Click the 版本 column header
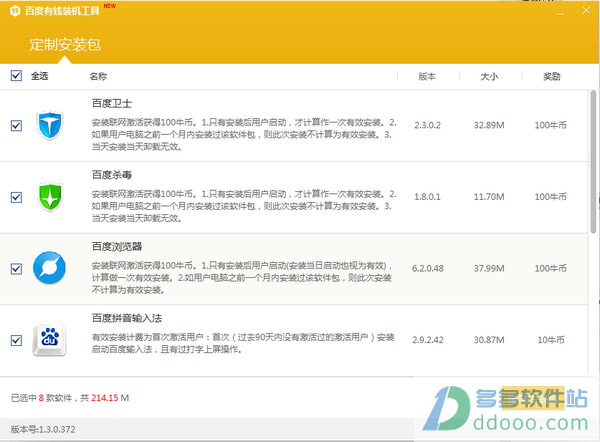600x442 pixels. pos(427,76)
